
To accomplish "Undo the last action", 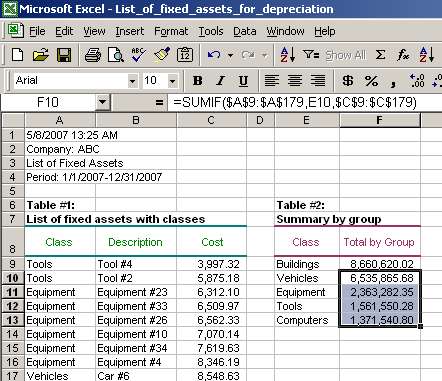I will coord(213,55).
